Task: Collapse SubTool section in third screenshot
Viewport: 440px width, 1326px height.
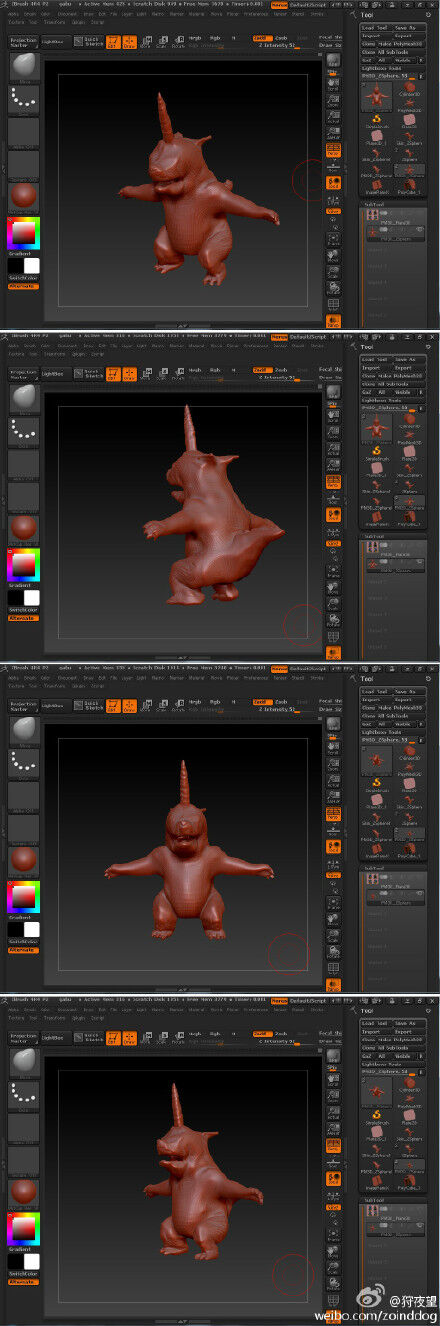Action: tap(373, 866)
